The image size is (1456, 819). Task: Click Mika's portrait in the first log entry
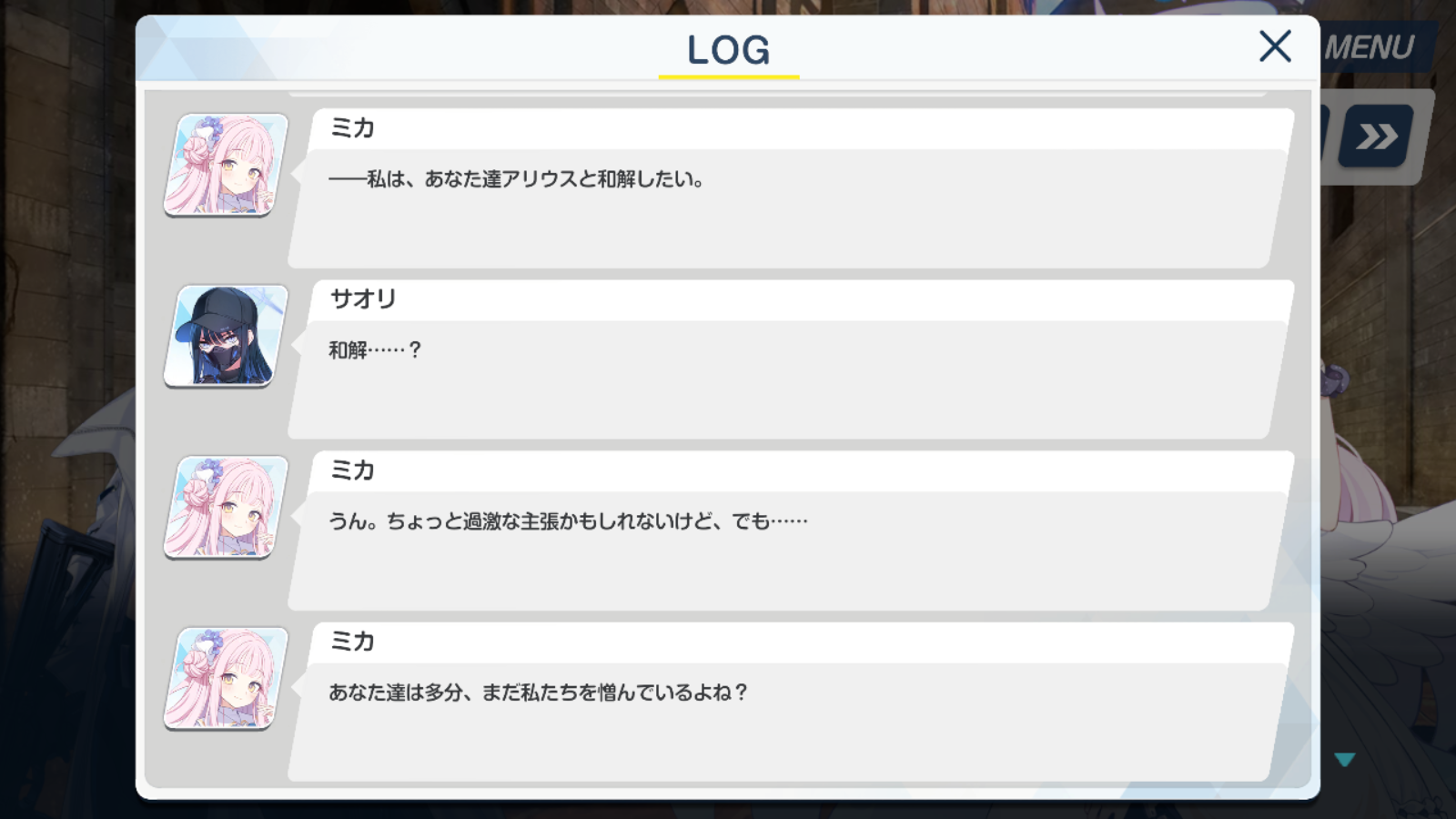click(x=226, y=165)
